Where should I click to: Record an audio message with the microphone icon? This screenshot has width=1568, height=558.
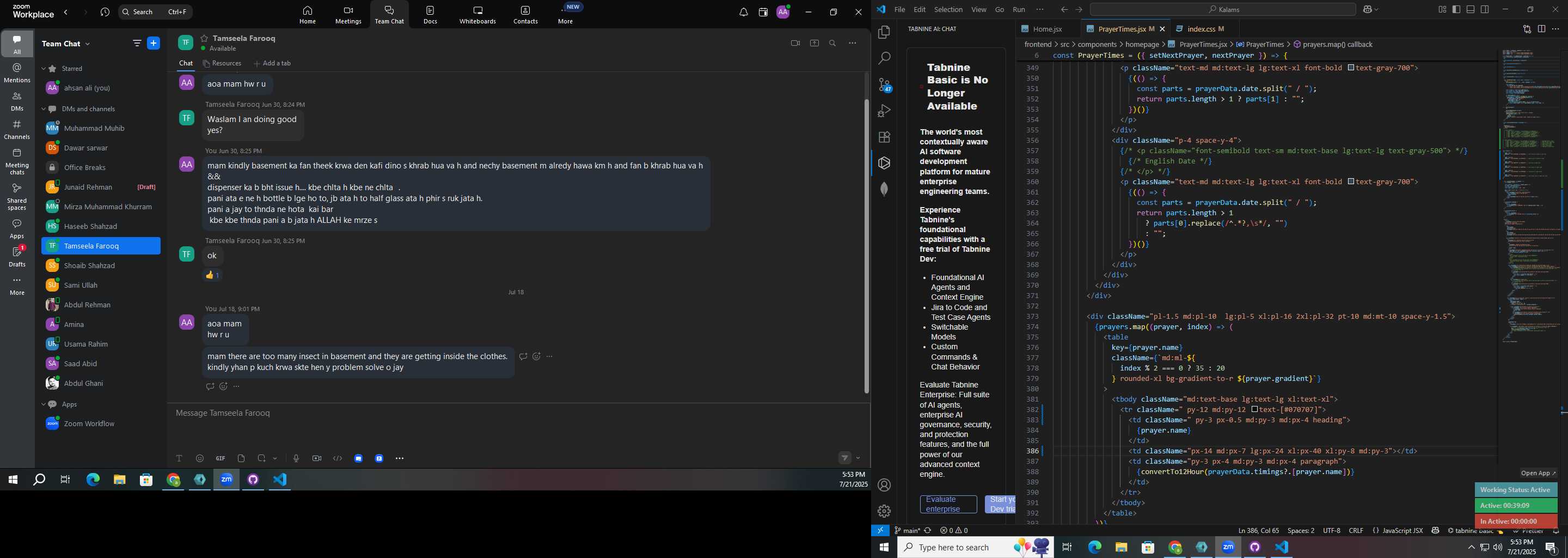point(296,458)
